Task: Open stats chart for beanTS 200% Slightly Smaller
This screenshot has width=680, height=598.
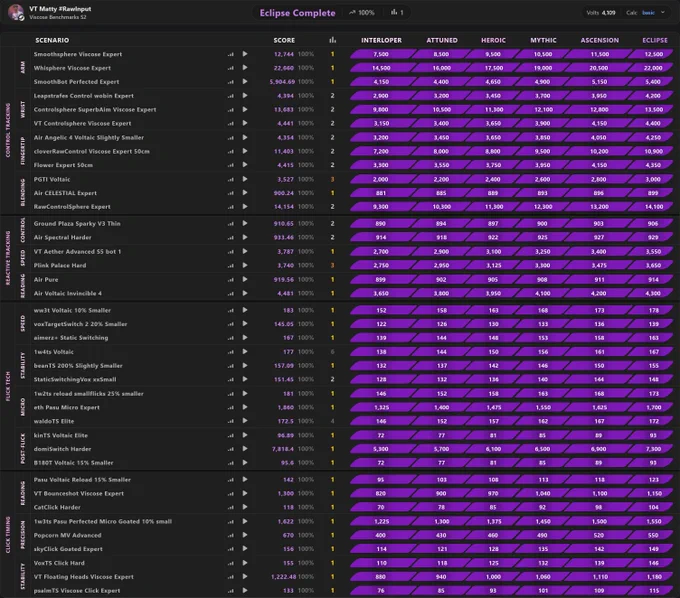Action: pyautogui.click(x=230, y=366)
